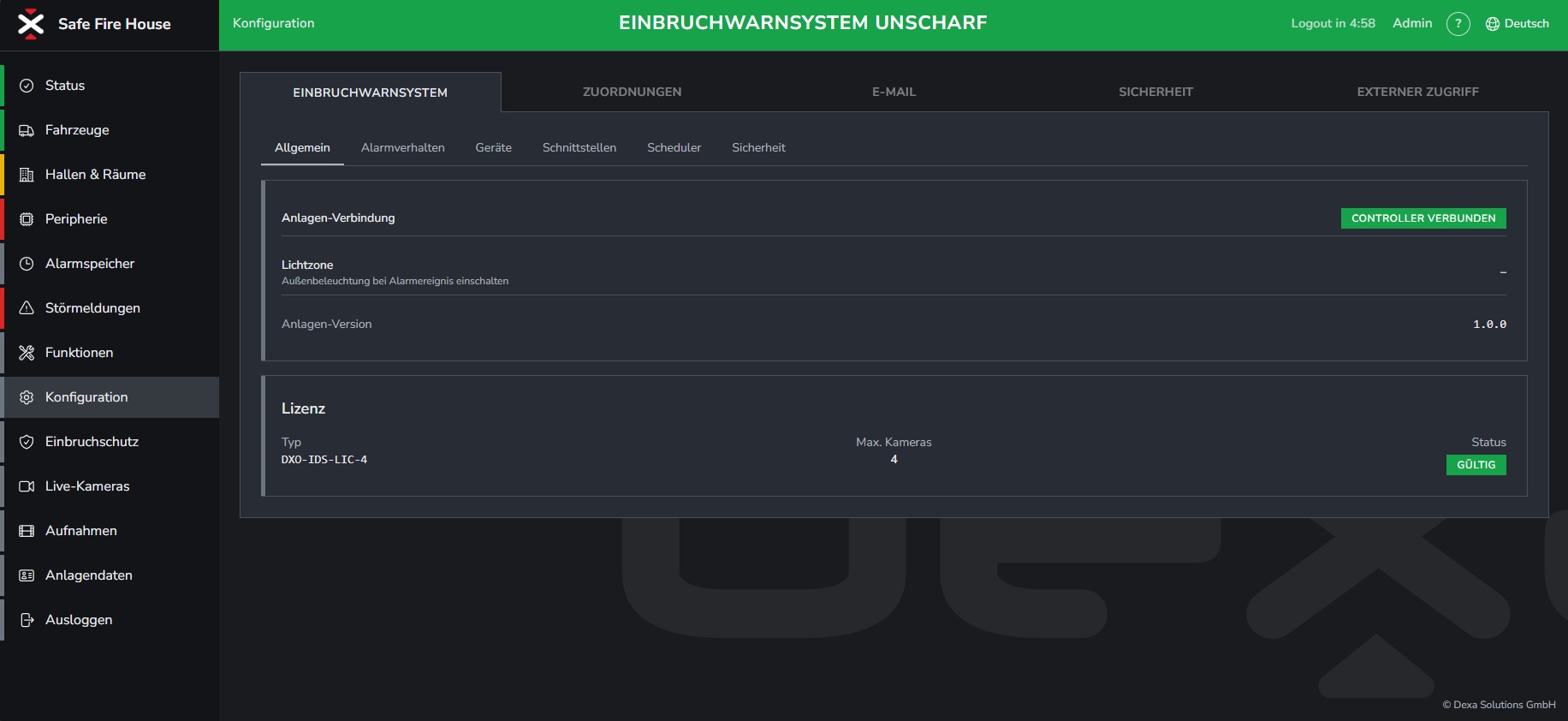This screenshot has height=721, width=1568.
Task: Open the Deutsch language selector
Action: pos(1518,24)
